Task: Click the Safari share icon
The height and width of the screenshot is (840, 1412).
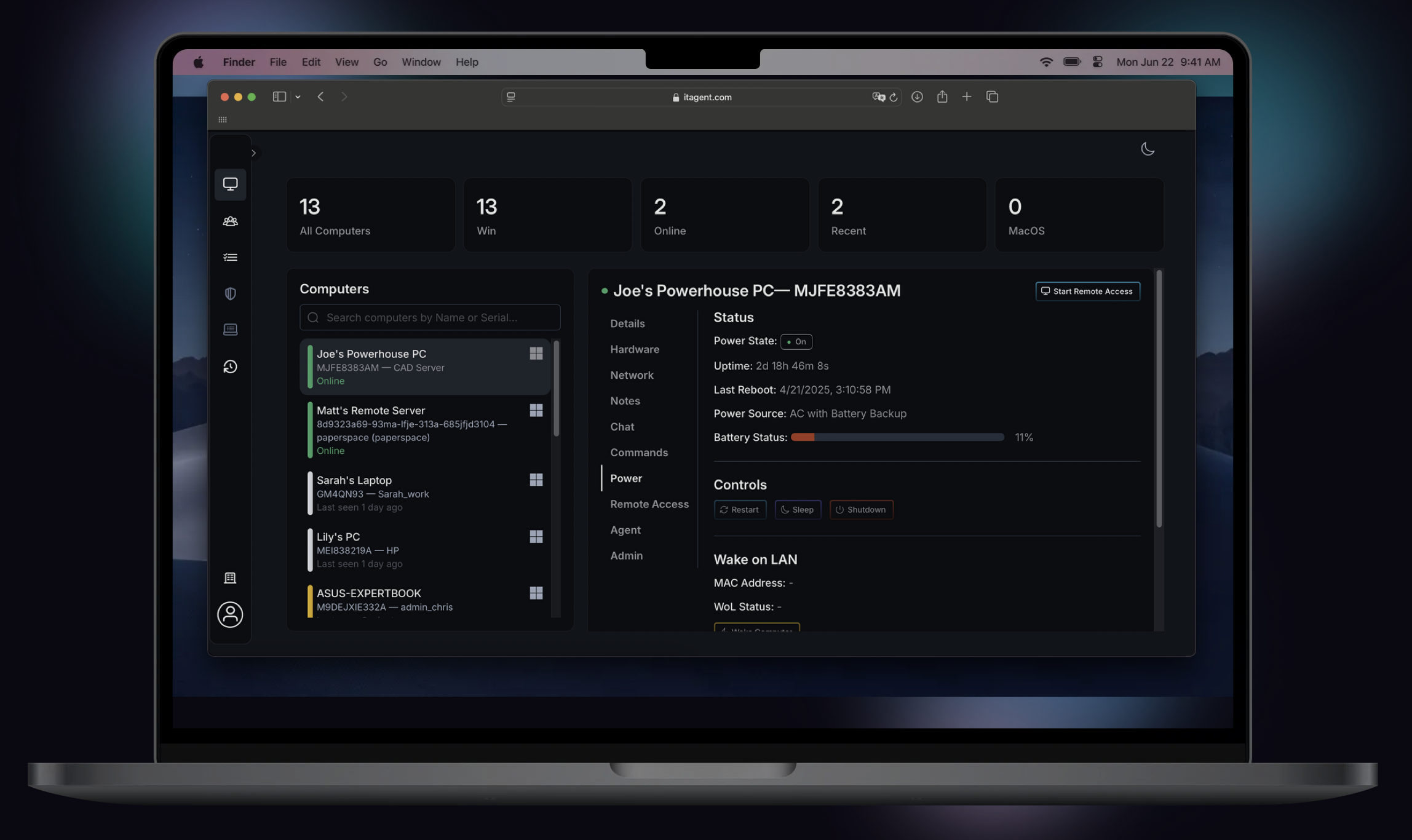Action: [942, 97]
